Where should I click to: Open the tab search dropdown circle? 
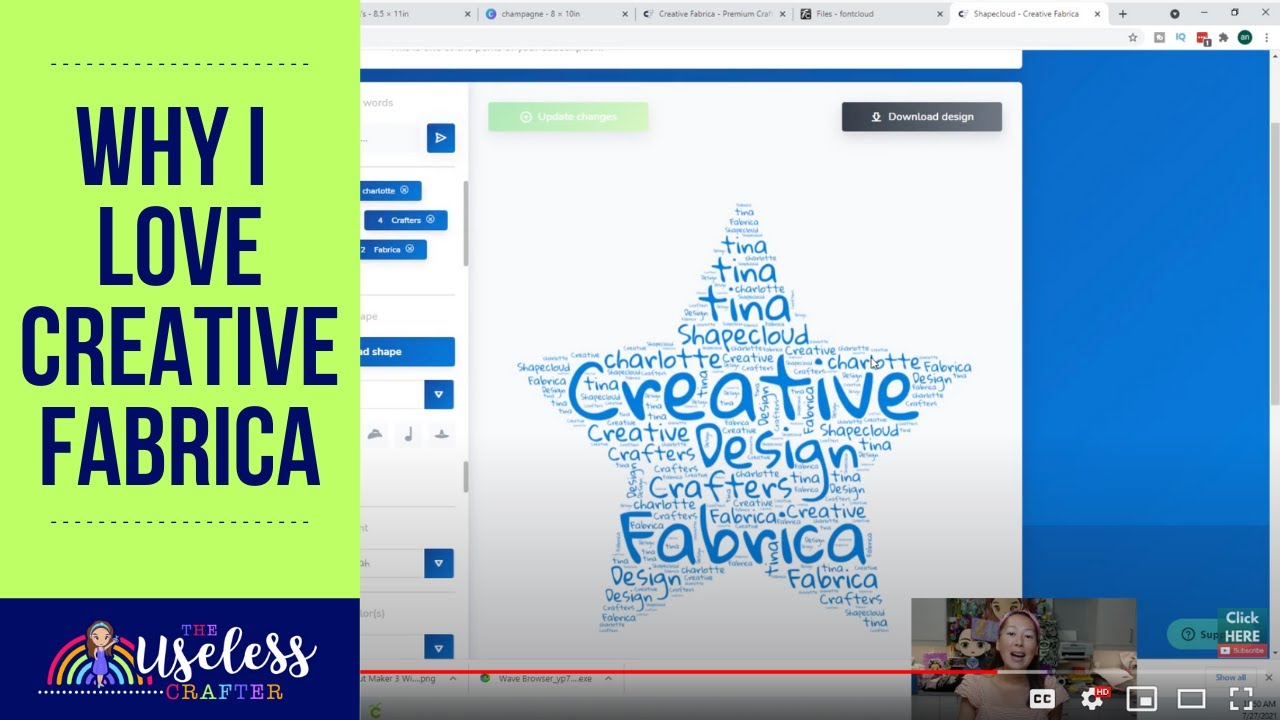(x=1175, y=14)
